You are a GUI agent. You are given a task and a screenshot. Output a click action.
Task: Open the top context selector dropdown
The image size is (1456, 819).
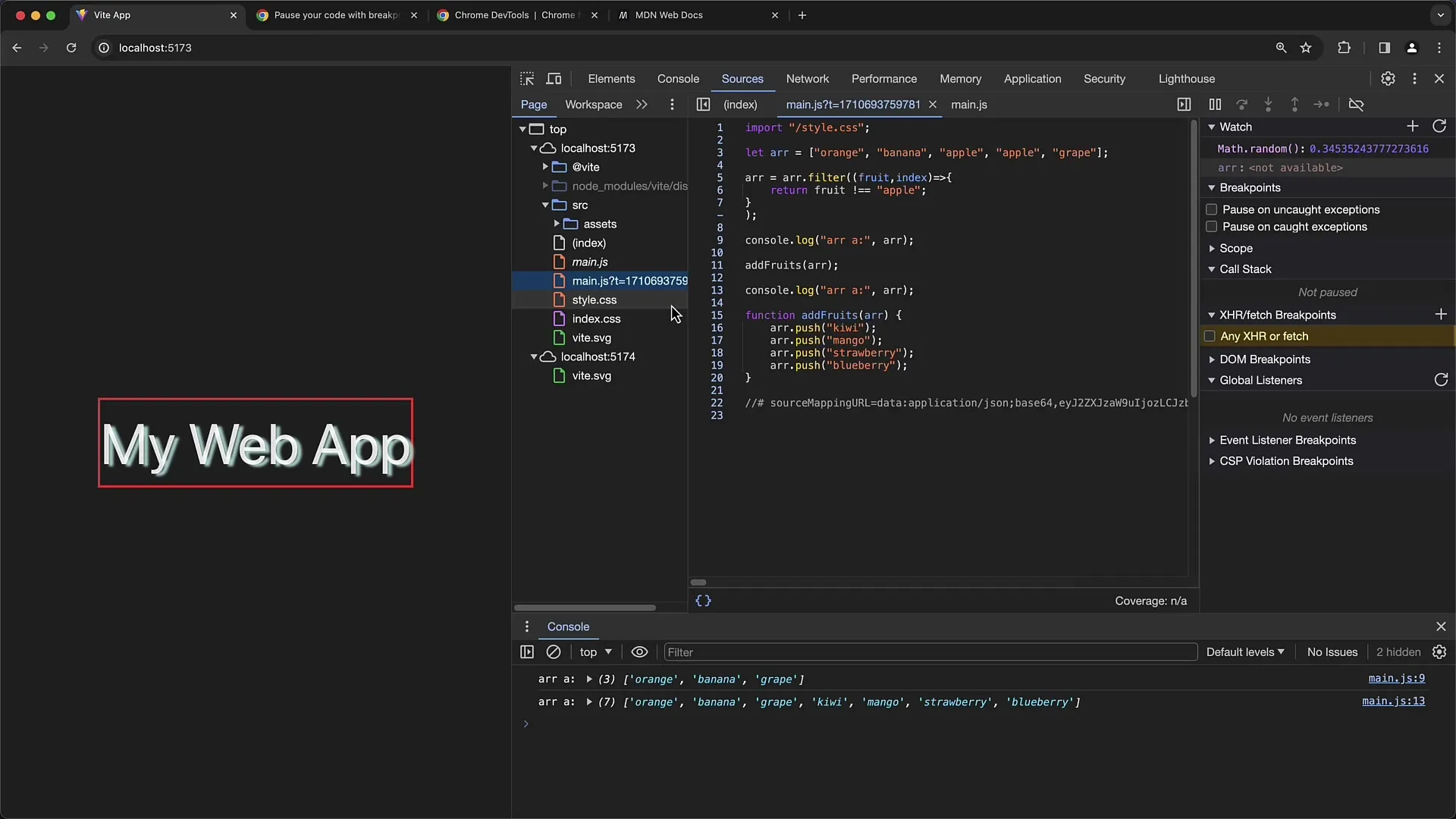click(595, 652)
